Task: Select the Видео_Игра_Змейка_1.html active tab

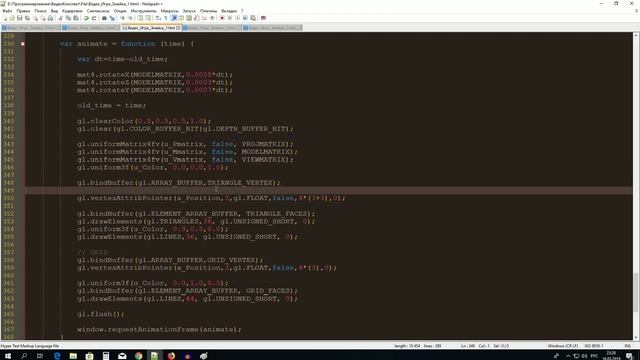Action: (x=151, y=28)
